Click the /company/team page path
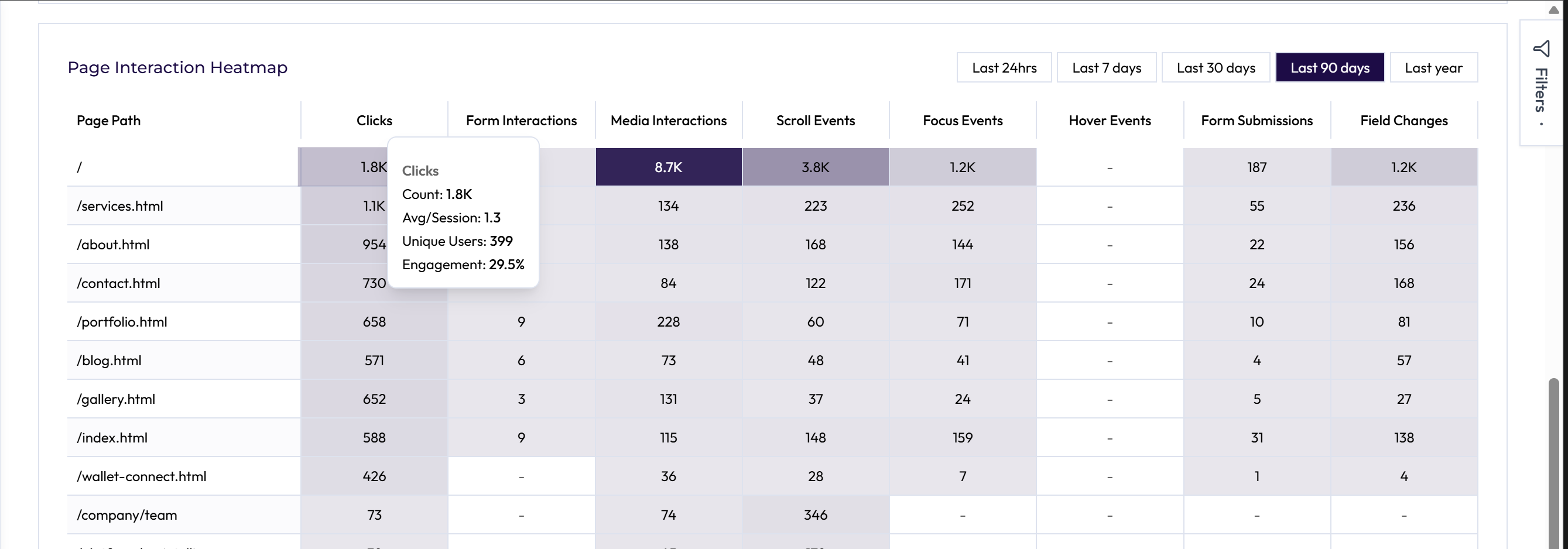The image size is (1568, 549). [x=126, y=515]
